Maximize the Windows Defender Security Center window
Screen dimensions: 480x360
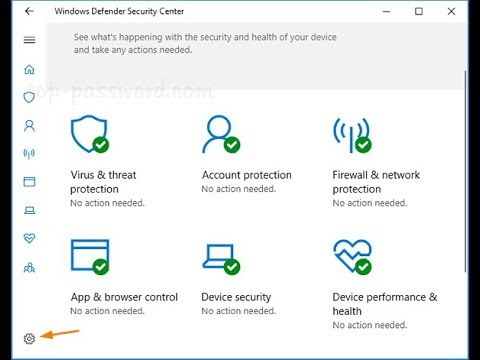419,11
